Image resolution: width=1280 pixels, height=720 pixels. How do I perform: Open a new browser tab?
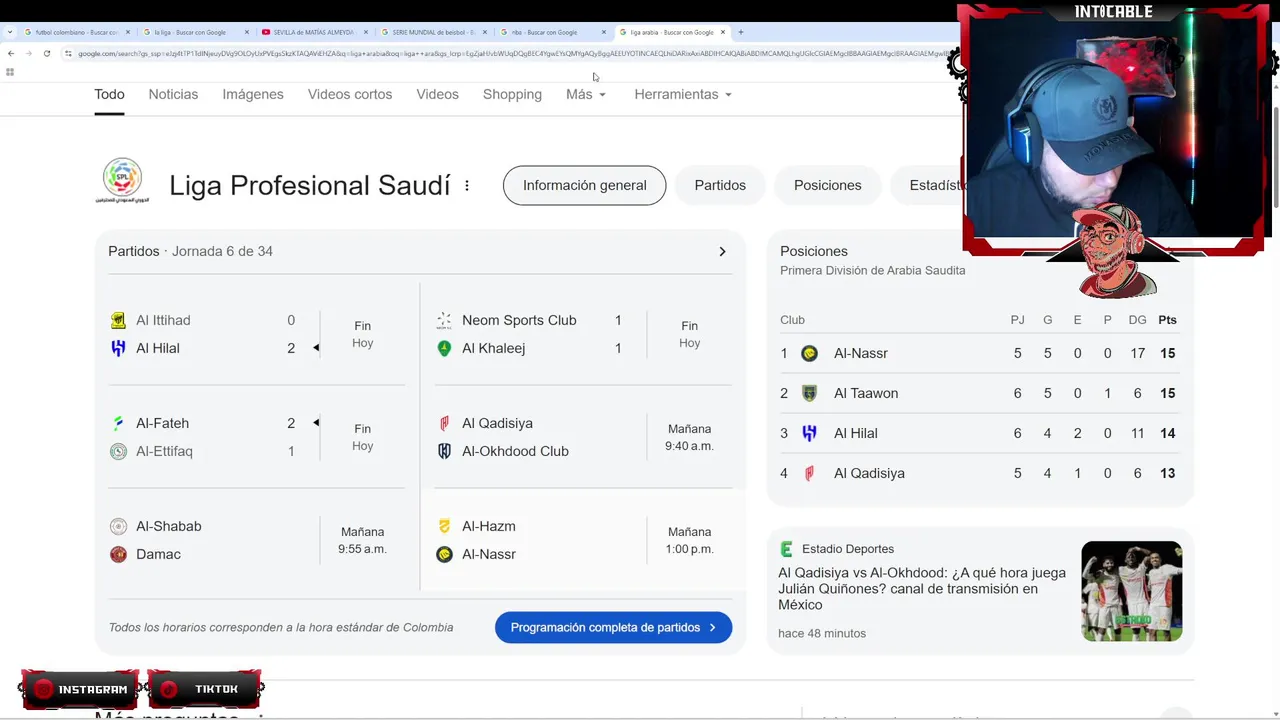click(741, 32)
